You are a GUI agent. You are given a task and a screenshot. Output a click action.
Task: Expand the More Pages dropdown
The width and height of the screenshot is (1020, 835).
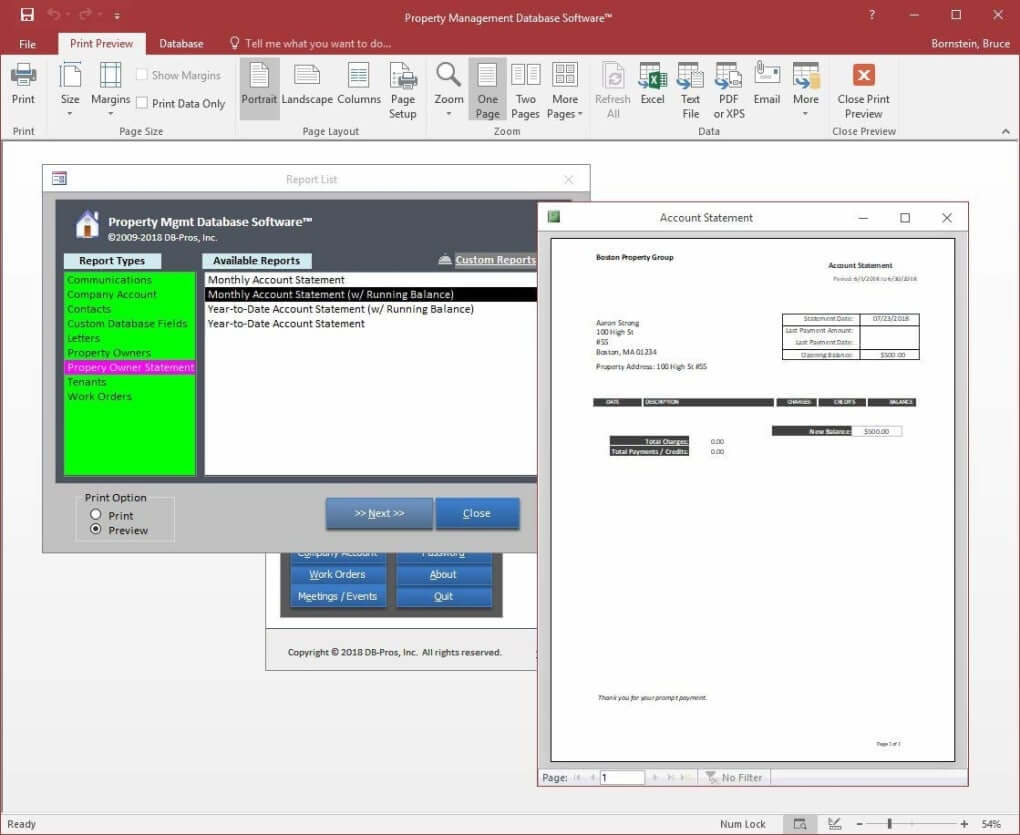565,90
